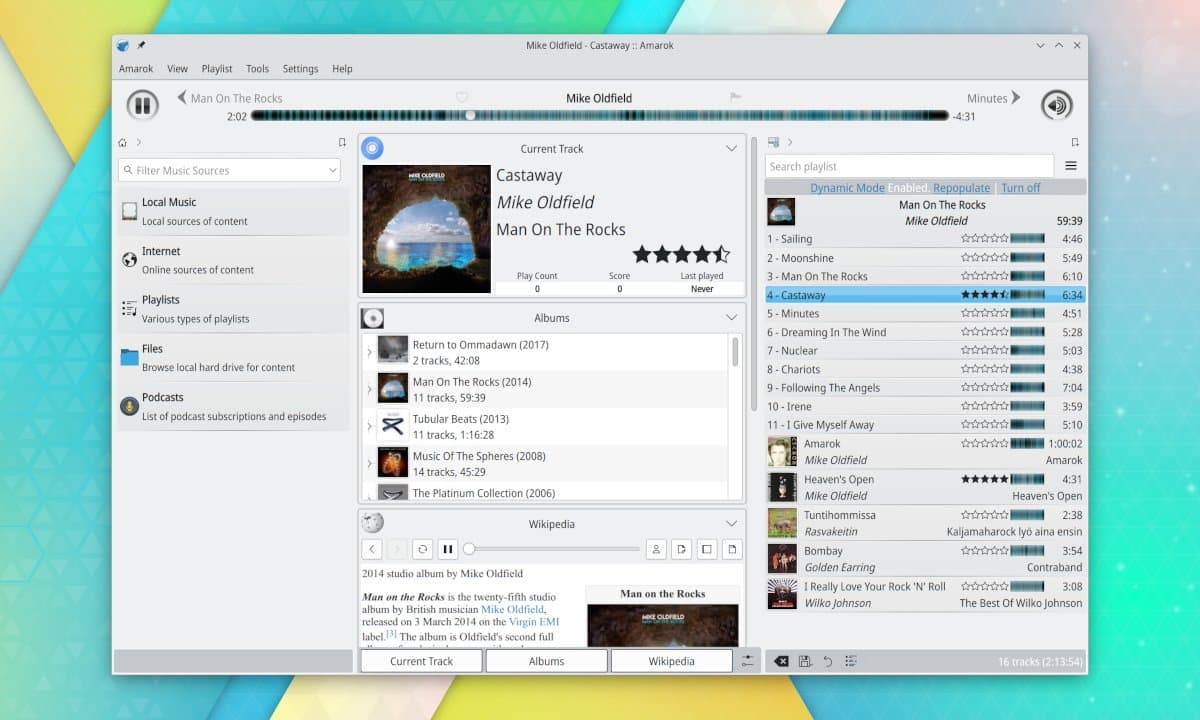The image size is (1200, 720).
Task: Jump to the Wikipedia applet button
Action: click(672, 661)
